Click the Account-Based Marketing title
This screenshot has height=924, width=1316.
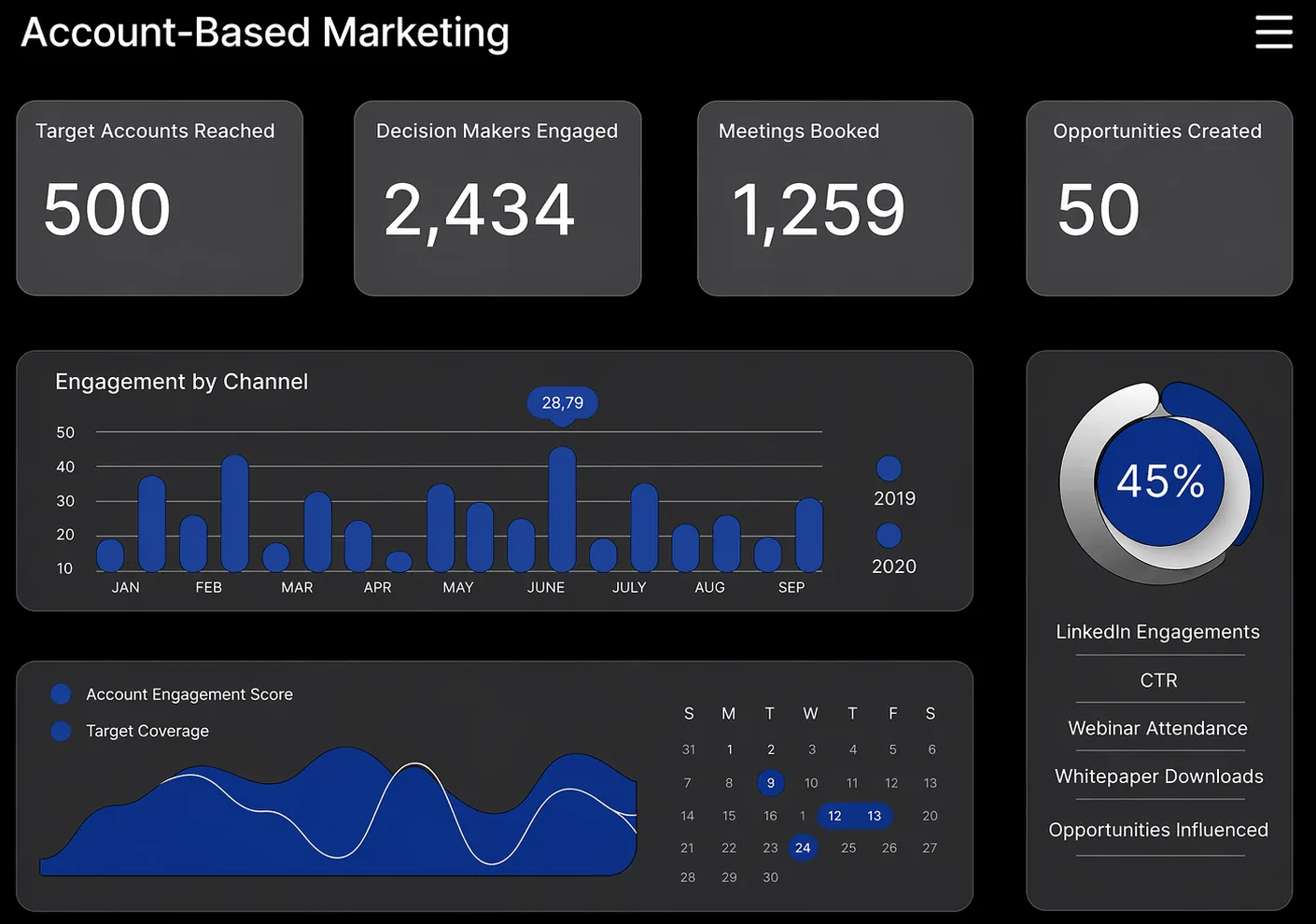(x=265, y=33)
